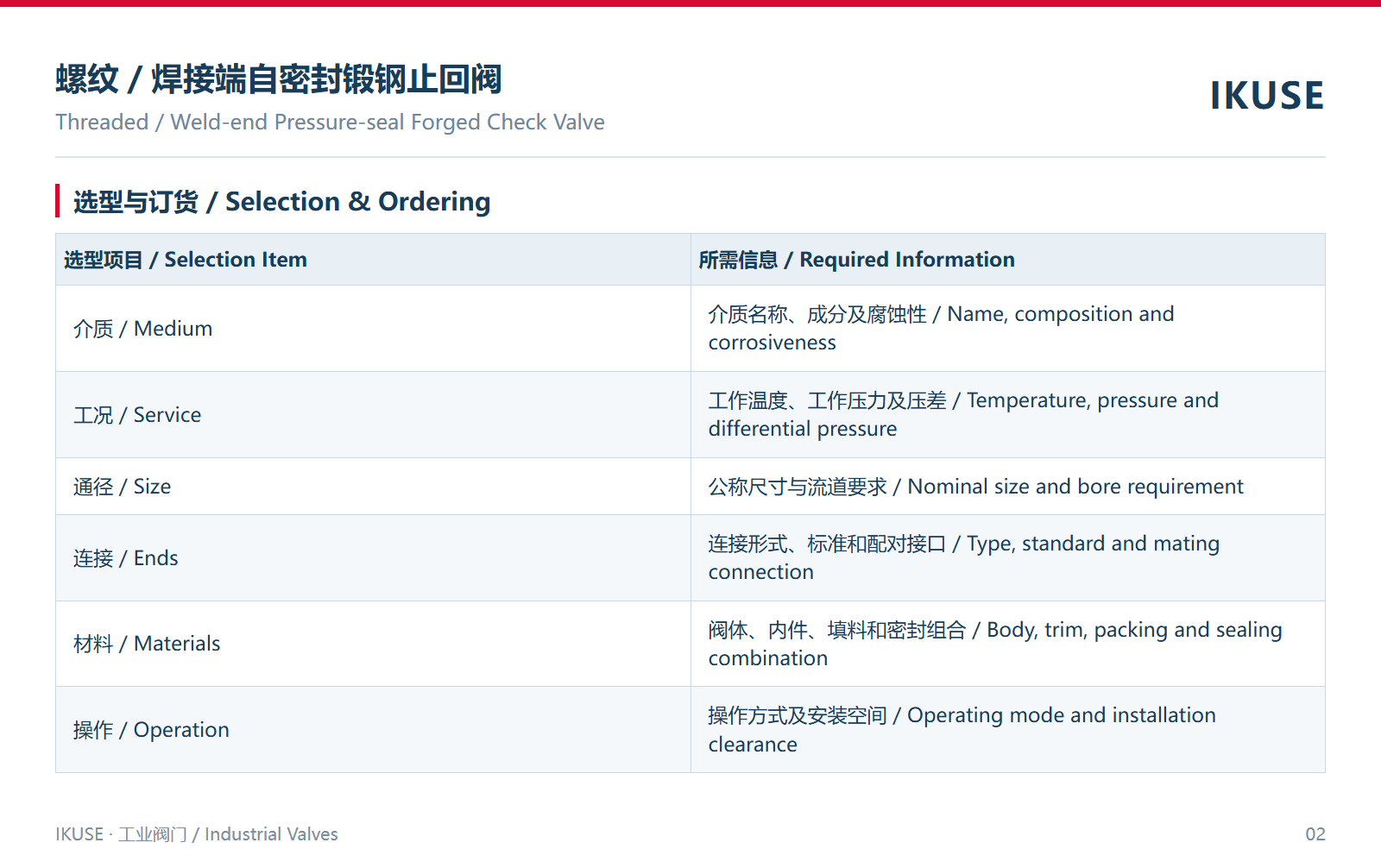Select the Service row cell

point(373,415)
